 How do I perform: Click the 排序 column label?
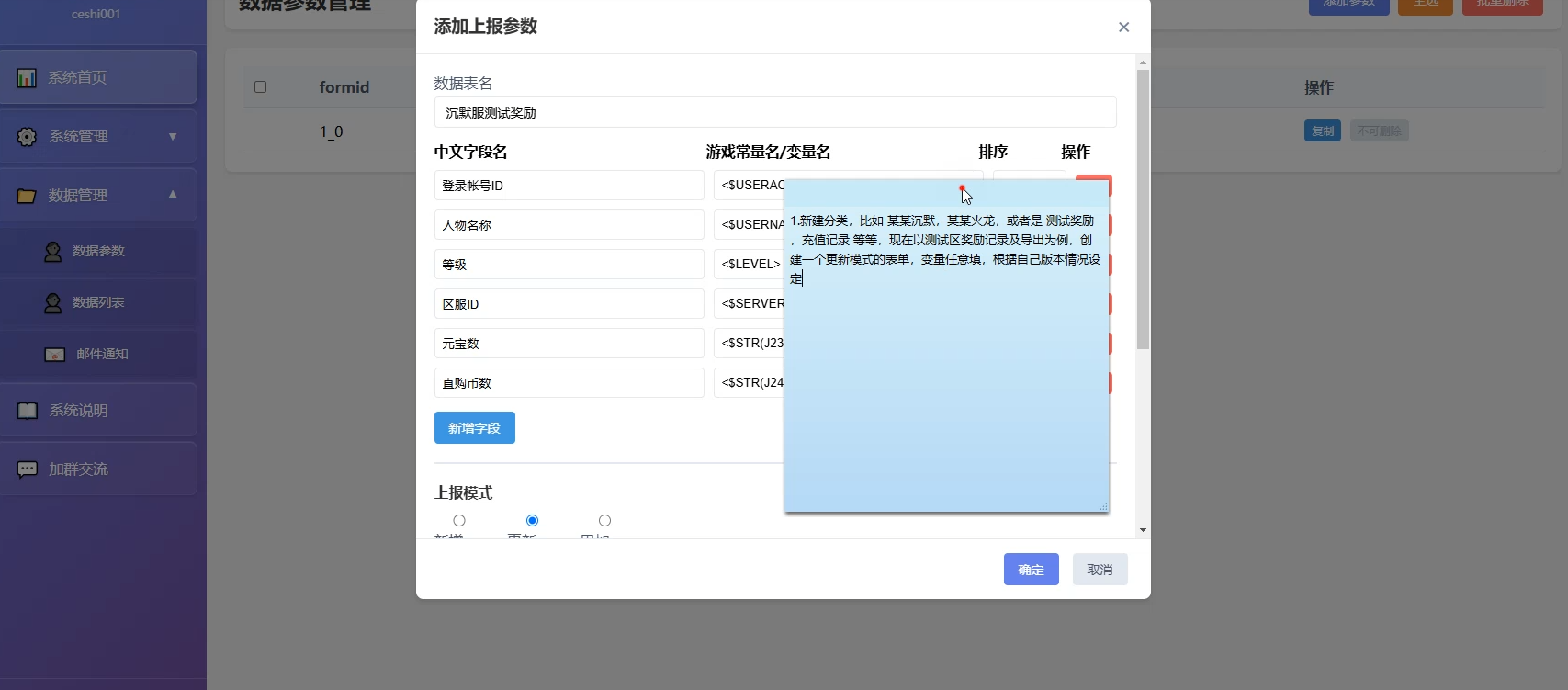994,153
